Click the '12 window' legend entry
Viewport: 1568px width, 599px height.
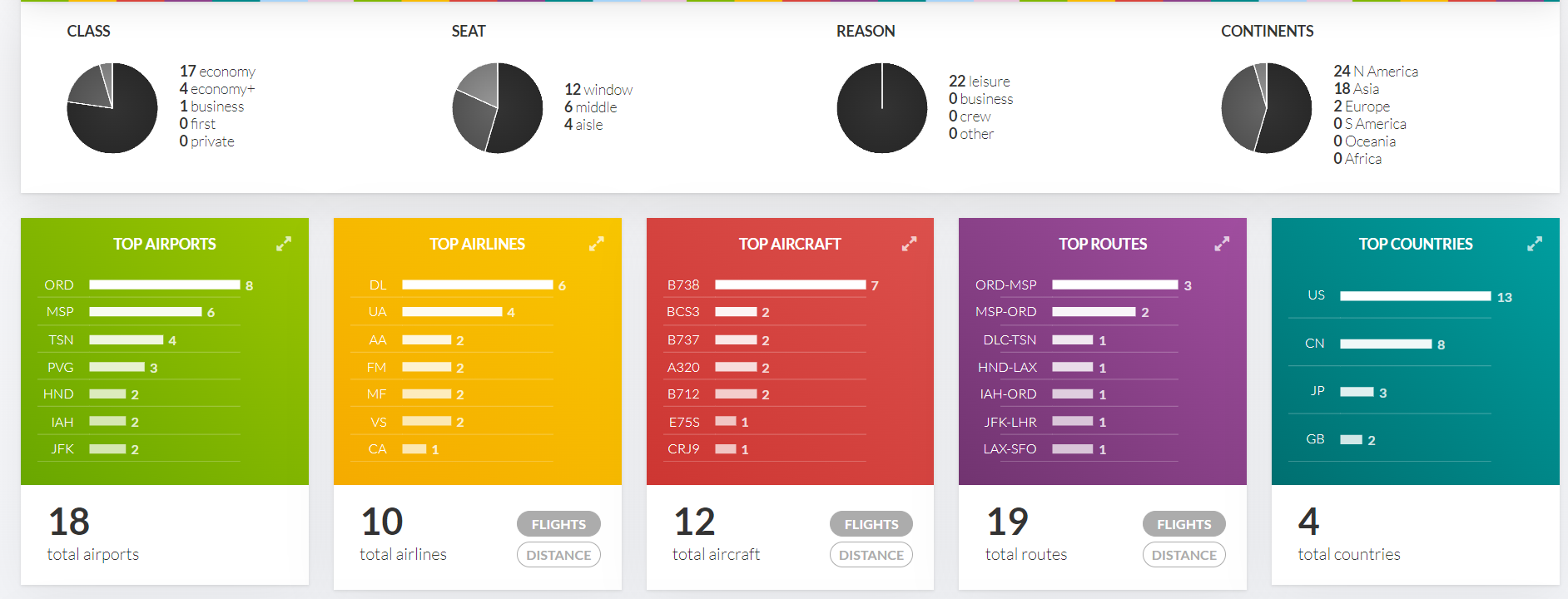pyautogui.click(x=598, y=89)
